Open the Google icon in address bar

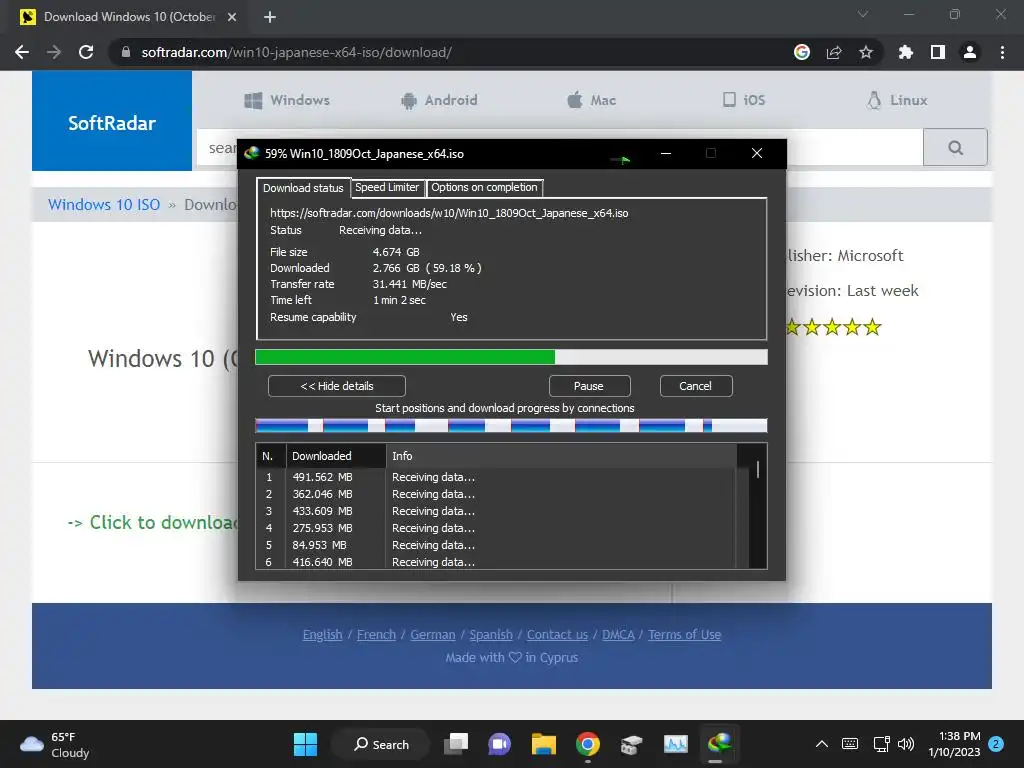802,52
